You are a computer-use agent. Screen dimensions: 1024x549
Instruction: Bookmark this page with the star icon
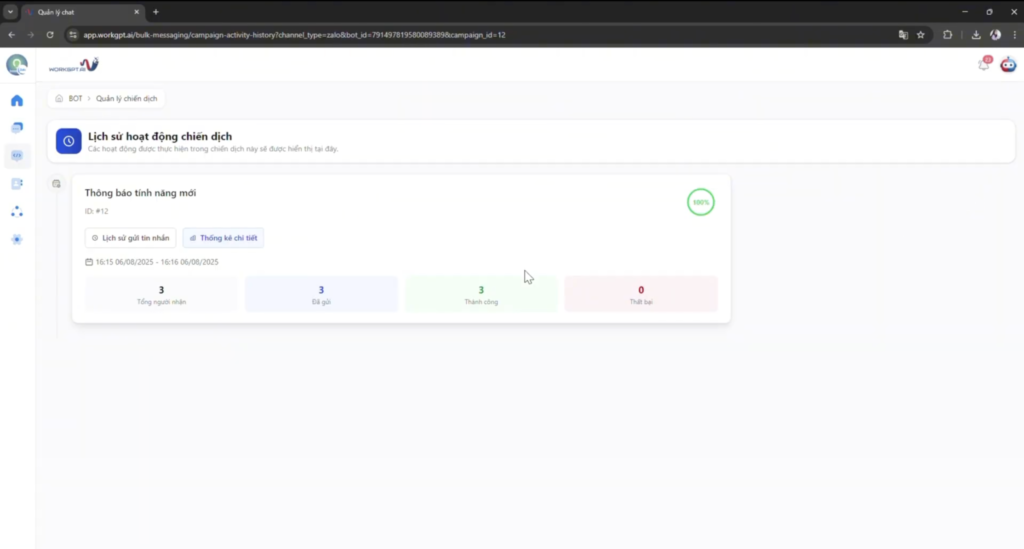(921, 34)
